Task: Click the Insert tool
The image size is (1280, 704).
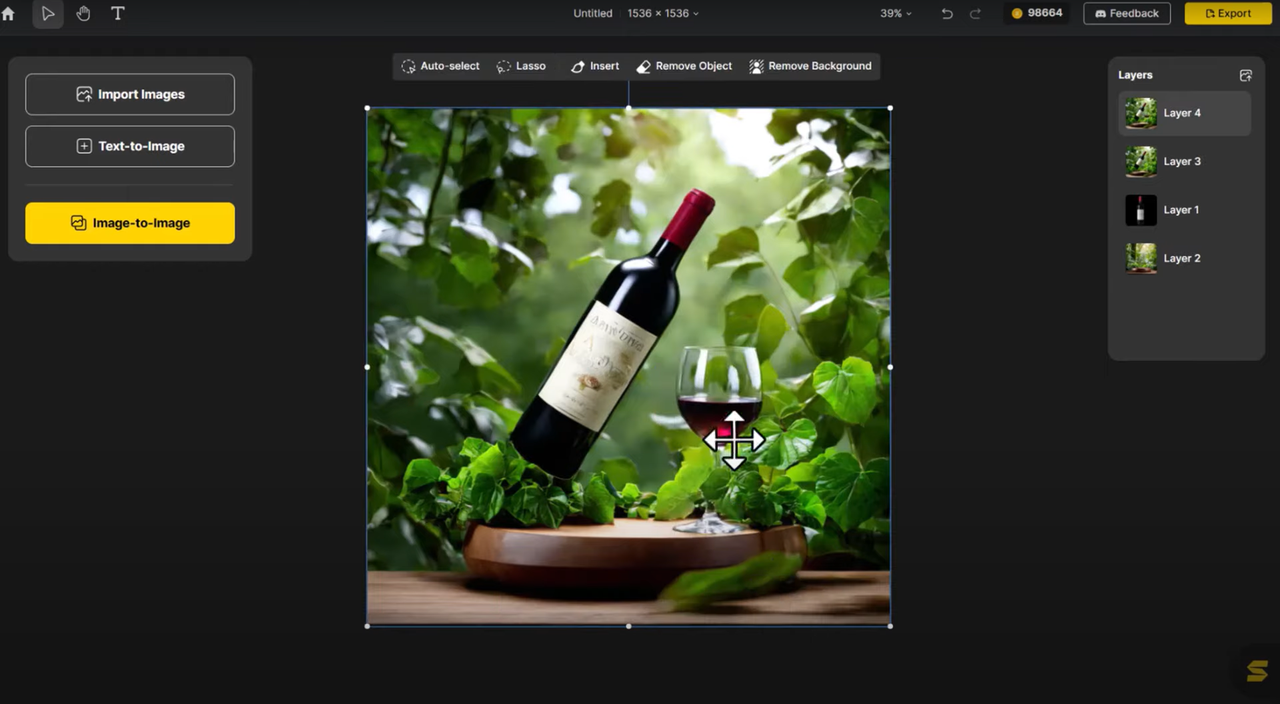Action: [x=595, y=66]
